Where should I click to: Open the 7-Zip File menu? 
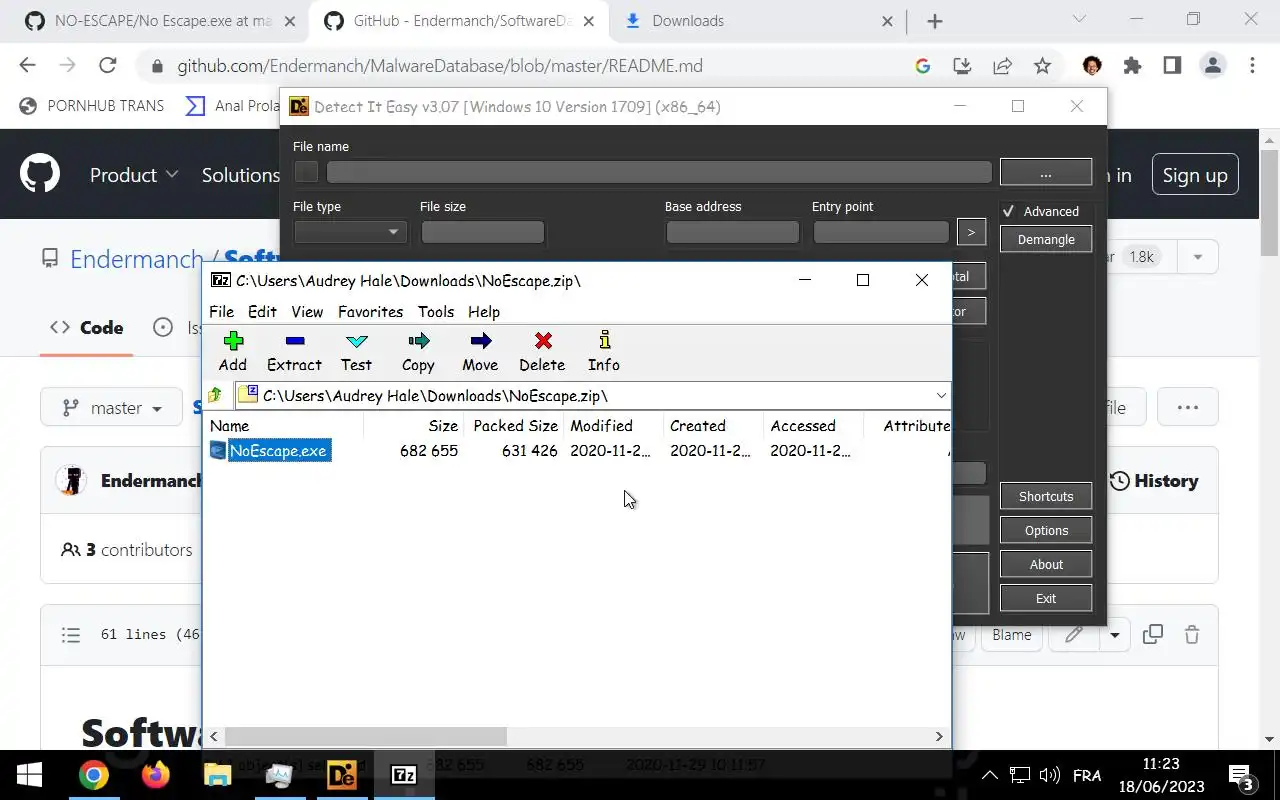(221, 312)
